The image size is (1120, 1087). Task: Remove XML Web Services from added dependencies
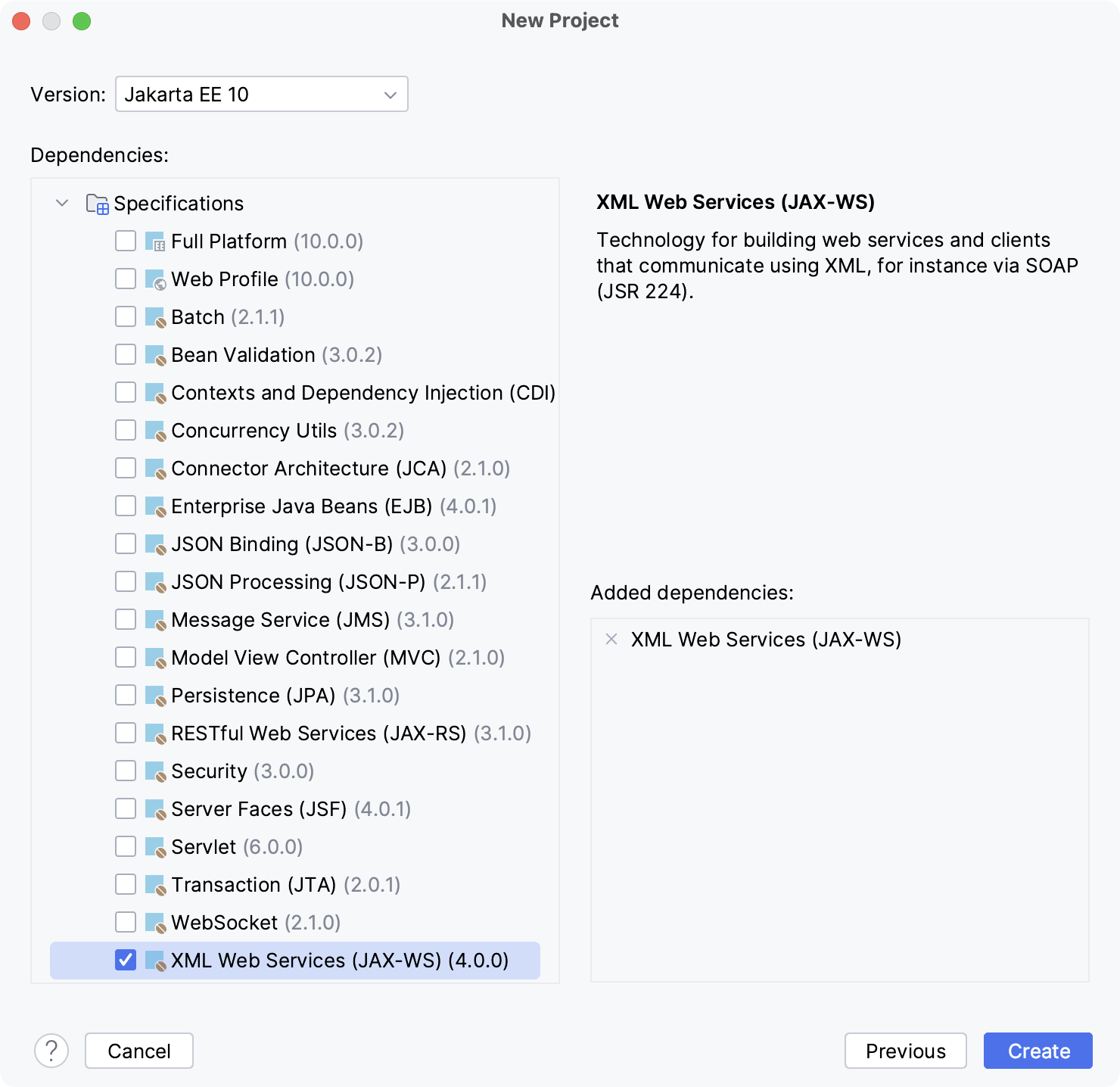coord(610,640)
